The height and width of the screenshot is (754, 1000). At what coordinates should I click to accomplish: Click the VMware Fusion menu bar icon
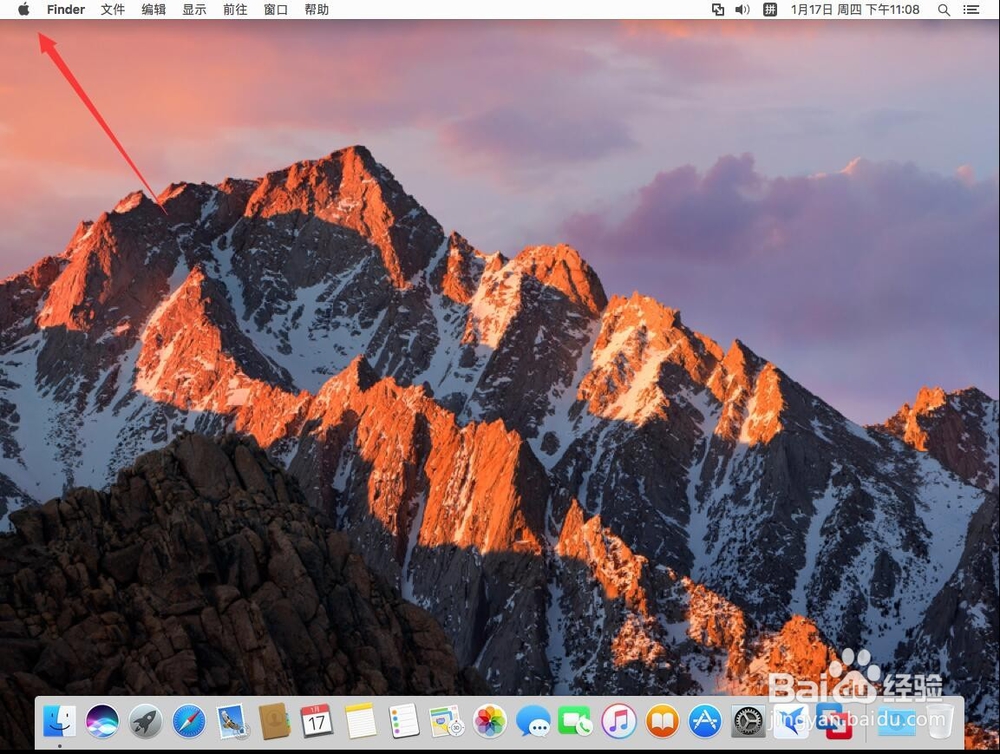717,10
